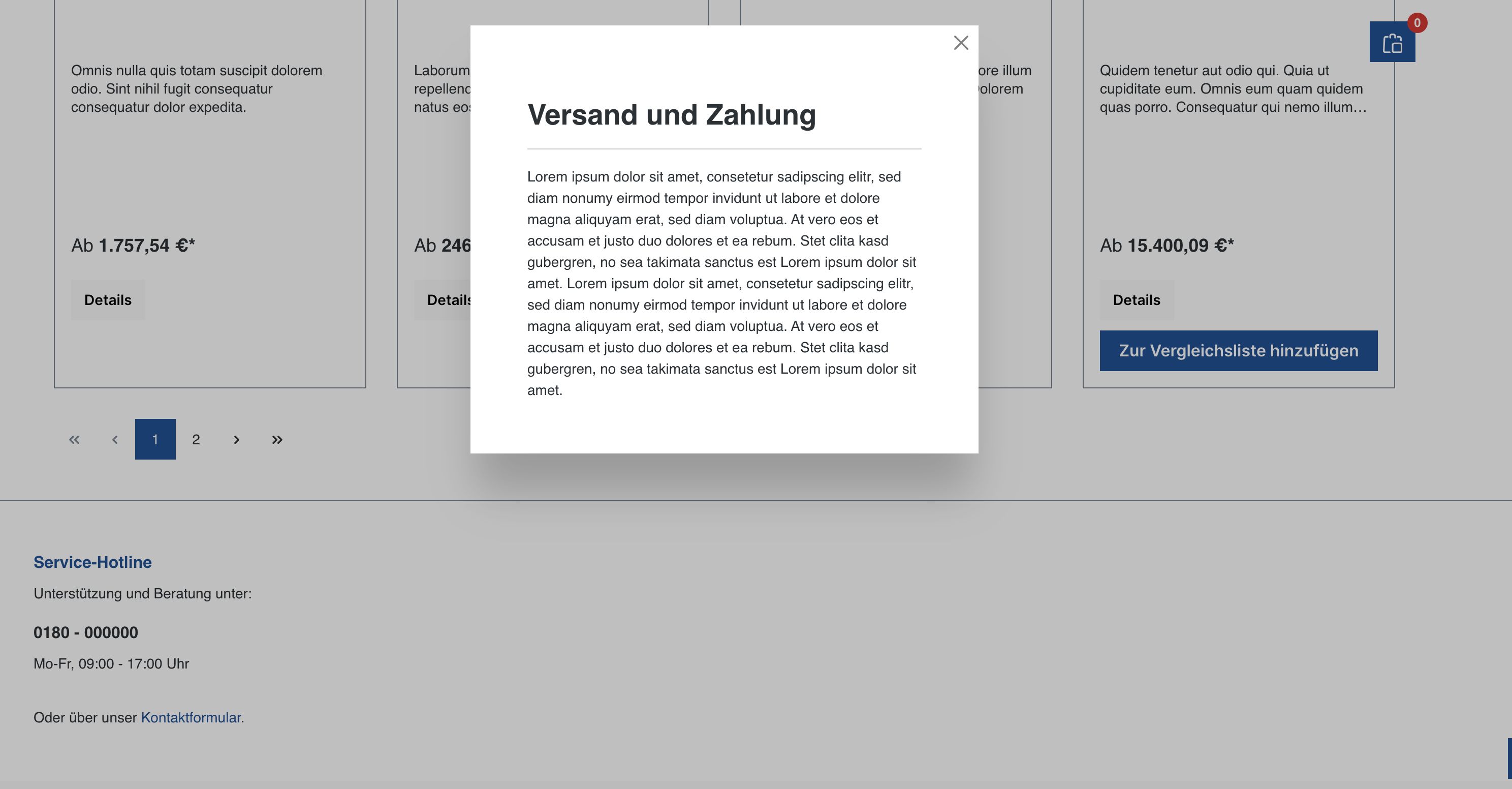Jump to the last page with double-right arrow
Screen dimensions: 1512x789
tap(277, 439)
